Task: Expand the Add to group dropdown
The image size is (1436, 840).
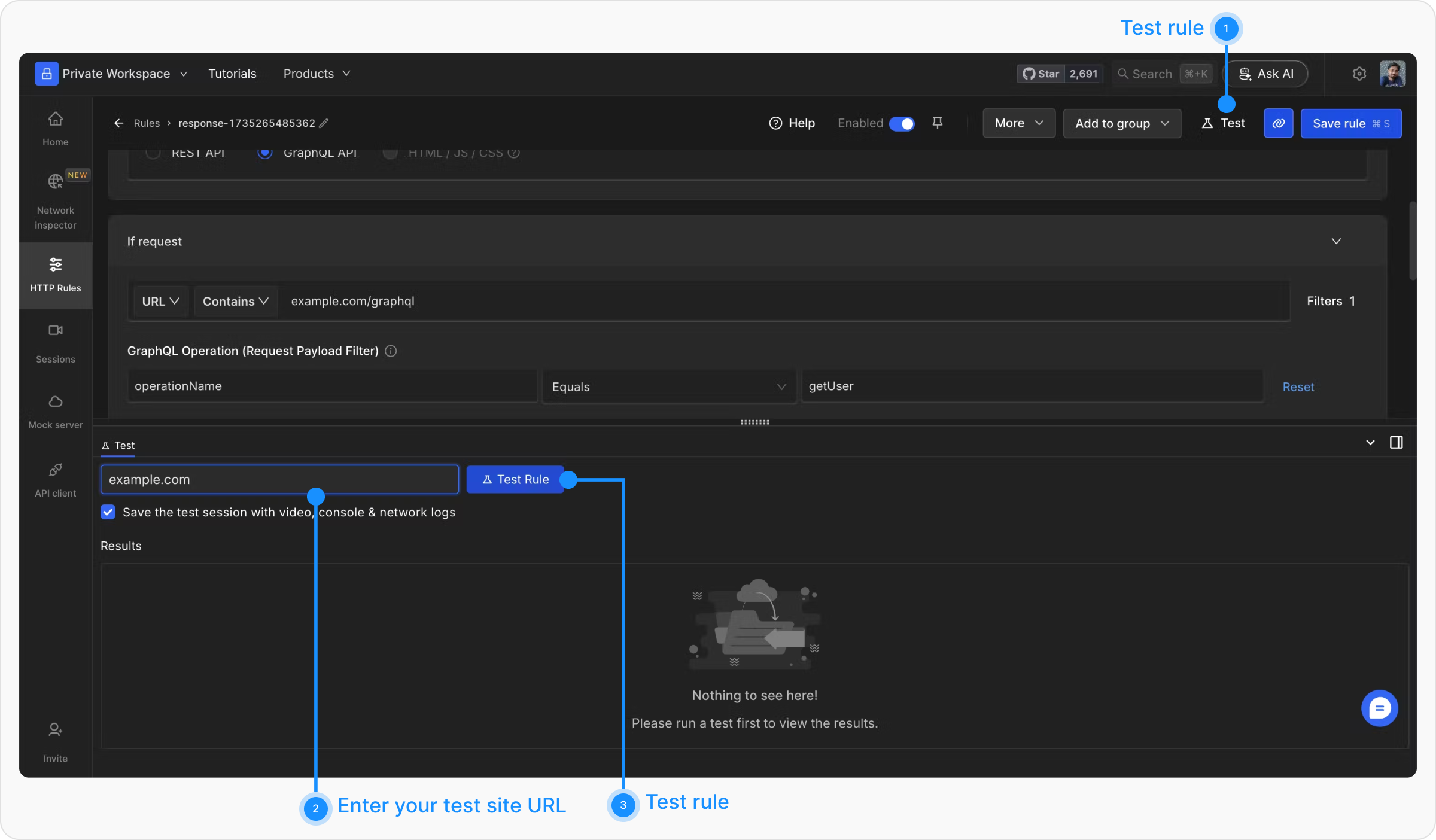Action: 1121,123
